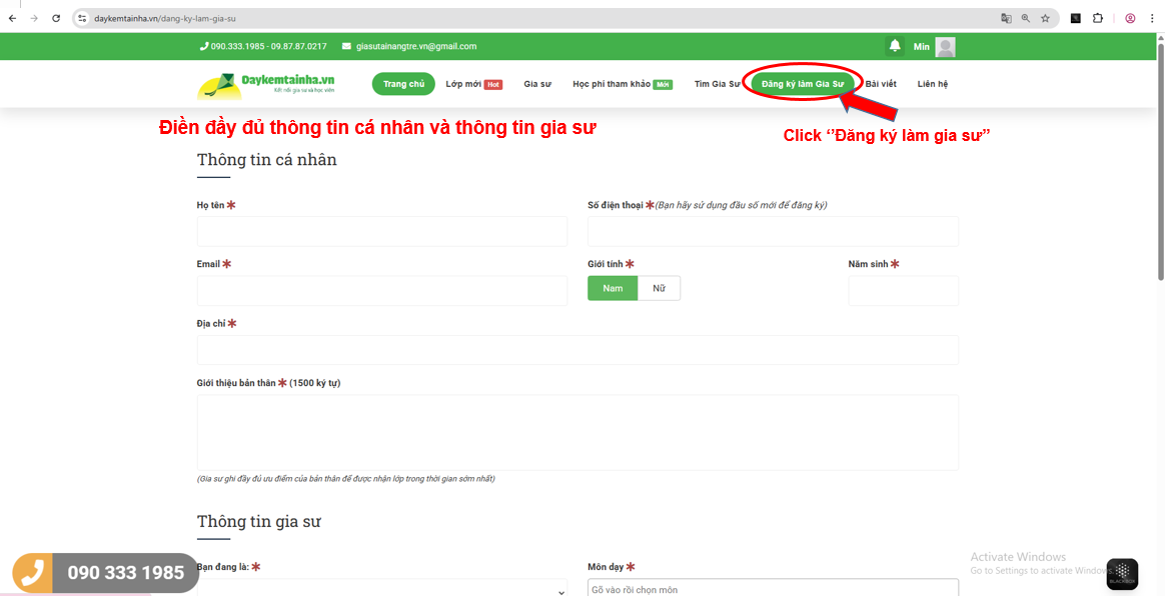Click the translate page icon
Viewport: 1166px width, 596px height.
pyautogui.click(x=1007, y=18)
